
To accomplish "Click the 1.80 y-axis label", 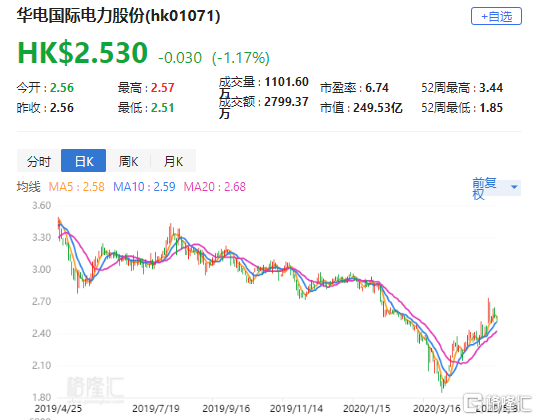I will click(42, 397).
